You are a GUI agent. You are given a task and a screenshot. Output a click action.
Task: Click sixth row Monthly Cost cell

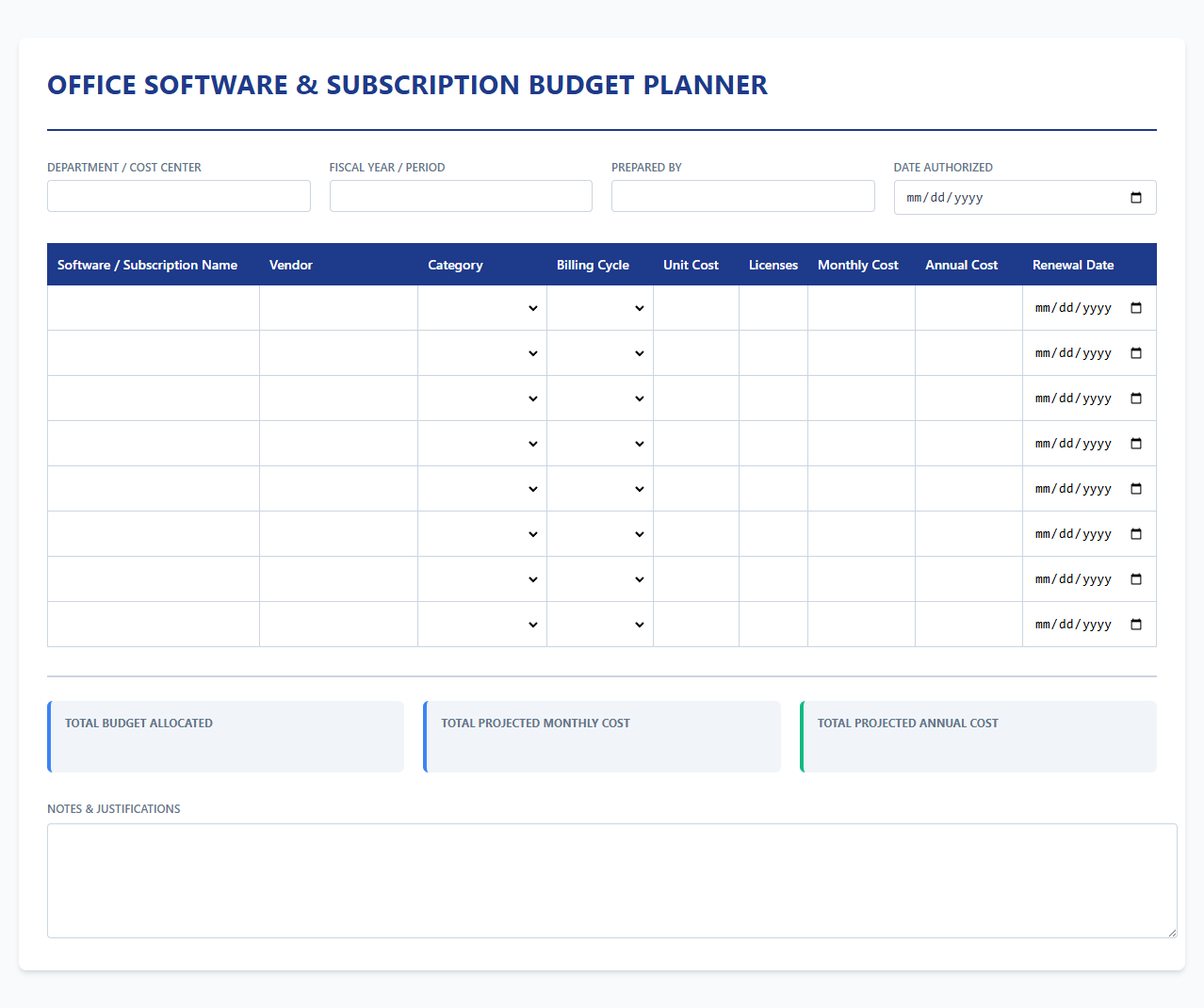tap(862, 534)
